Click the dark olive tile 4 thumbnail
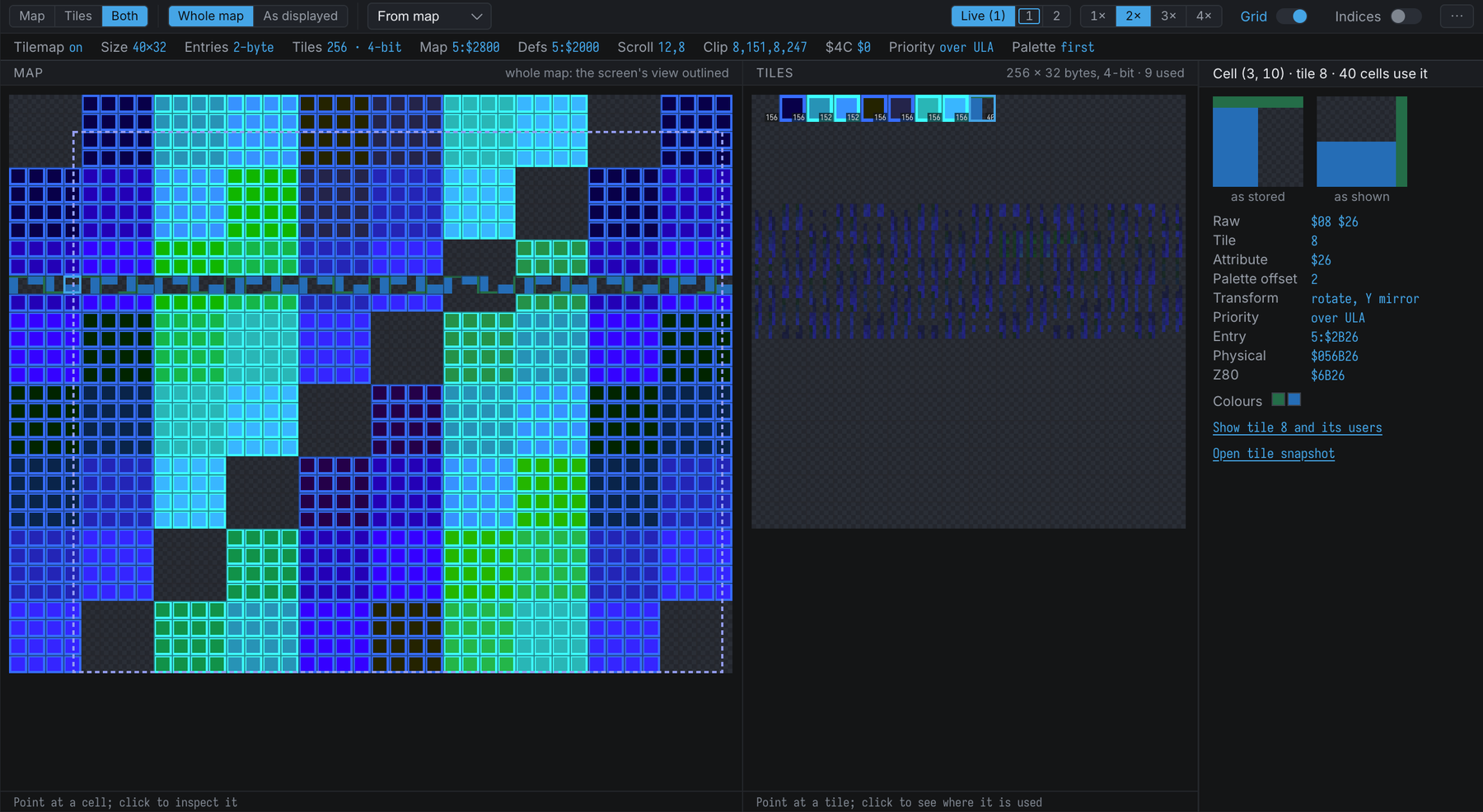Image resolution: width=1483 pixels, height=812 pixels. tap(873, 109)
